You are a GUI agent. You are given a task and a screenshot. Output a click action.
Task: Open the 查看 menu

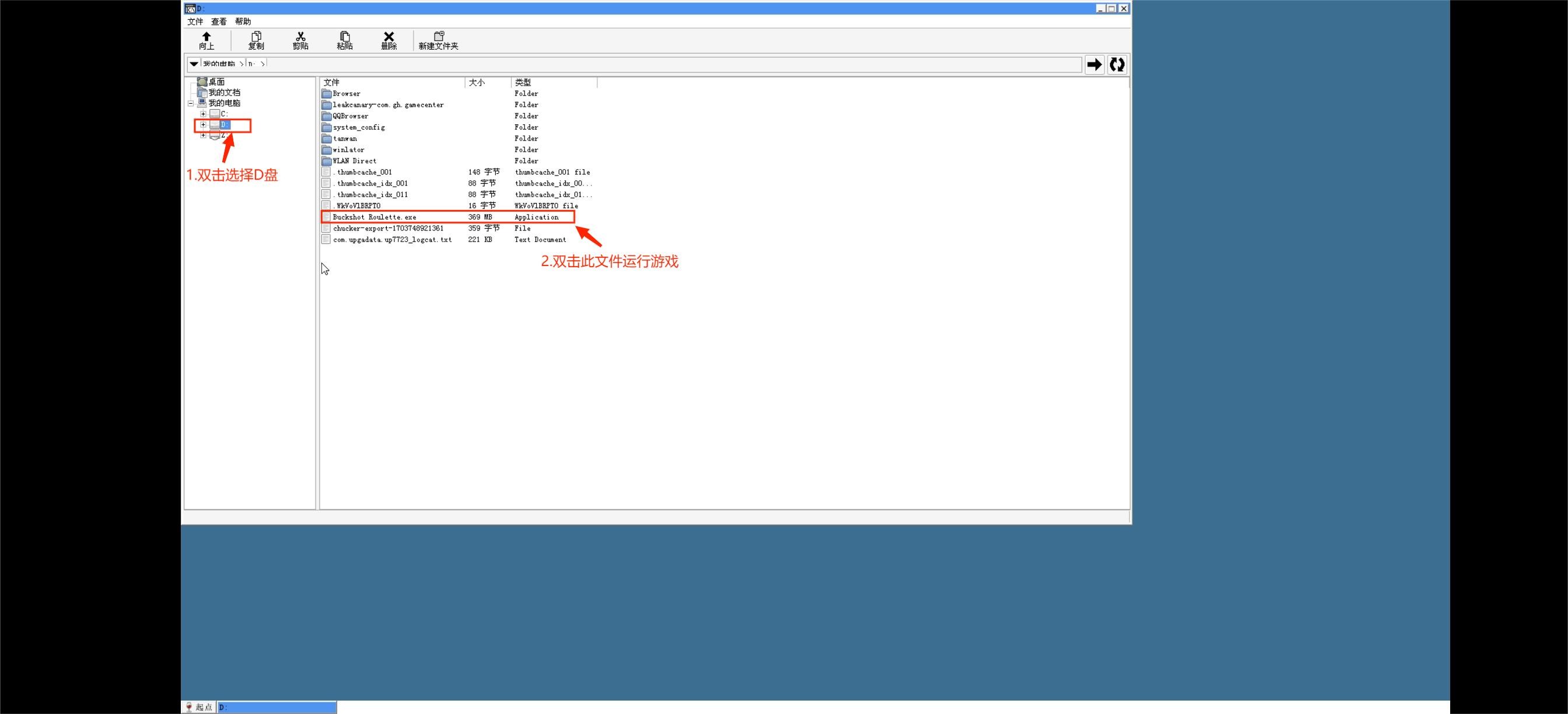tap(219, 22)
